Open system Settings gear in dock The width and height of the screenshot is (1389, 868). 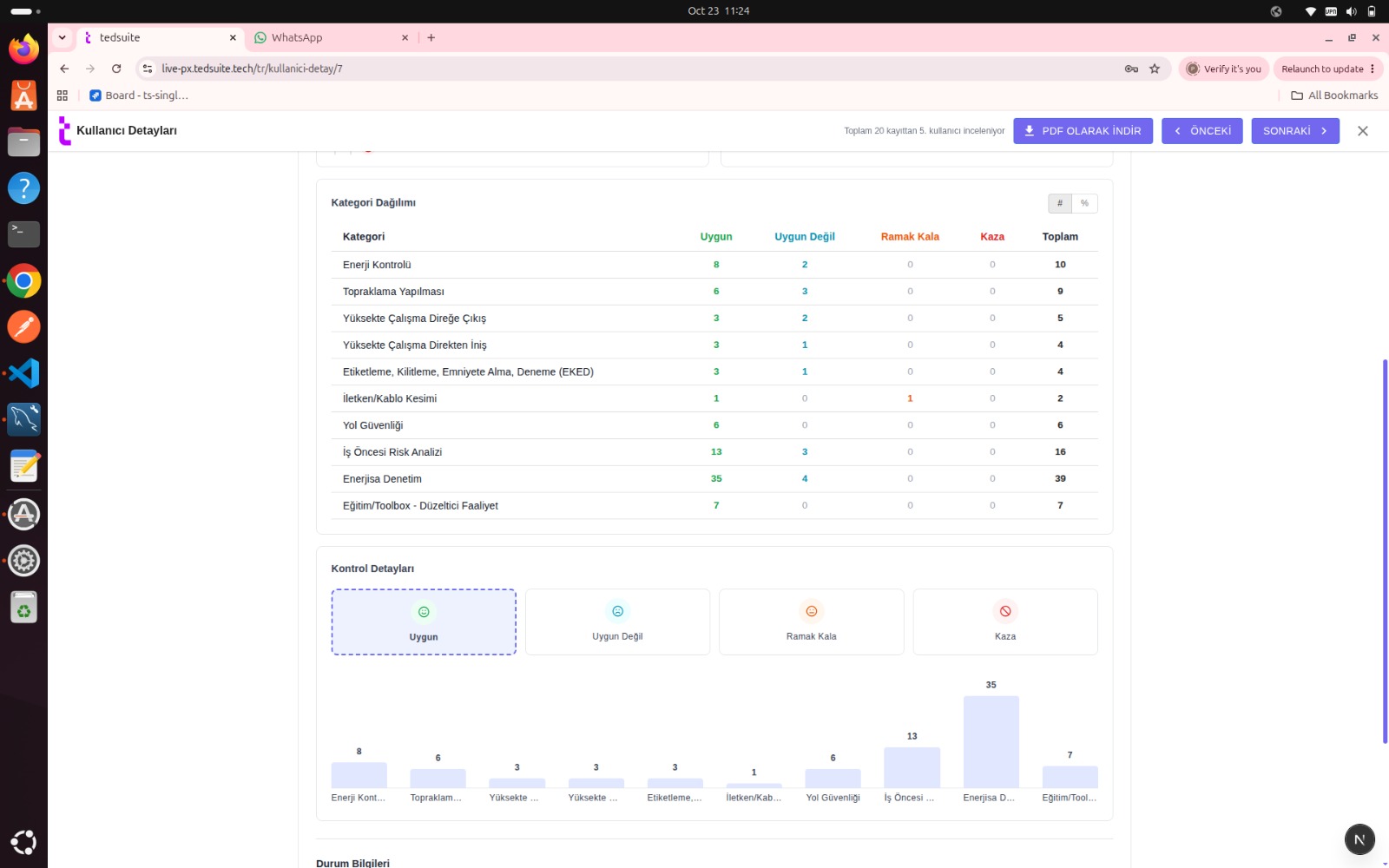coord(23,561)
